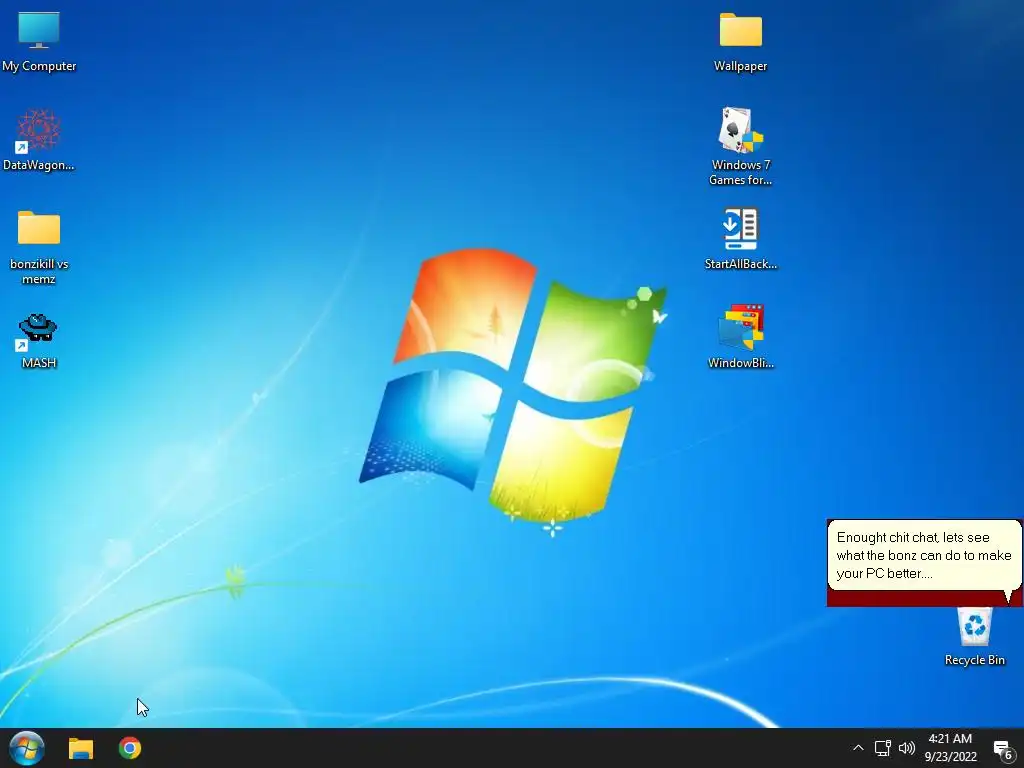Click the network tray icon

coord(882,748)
